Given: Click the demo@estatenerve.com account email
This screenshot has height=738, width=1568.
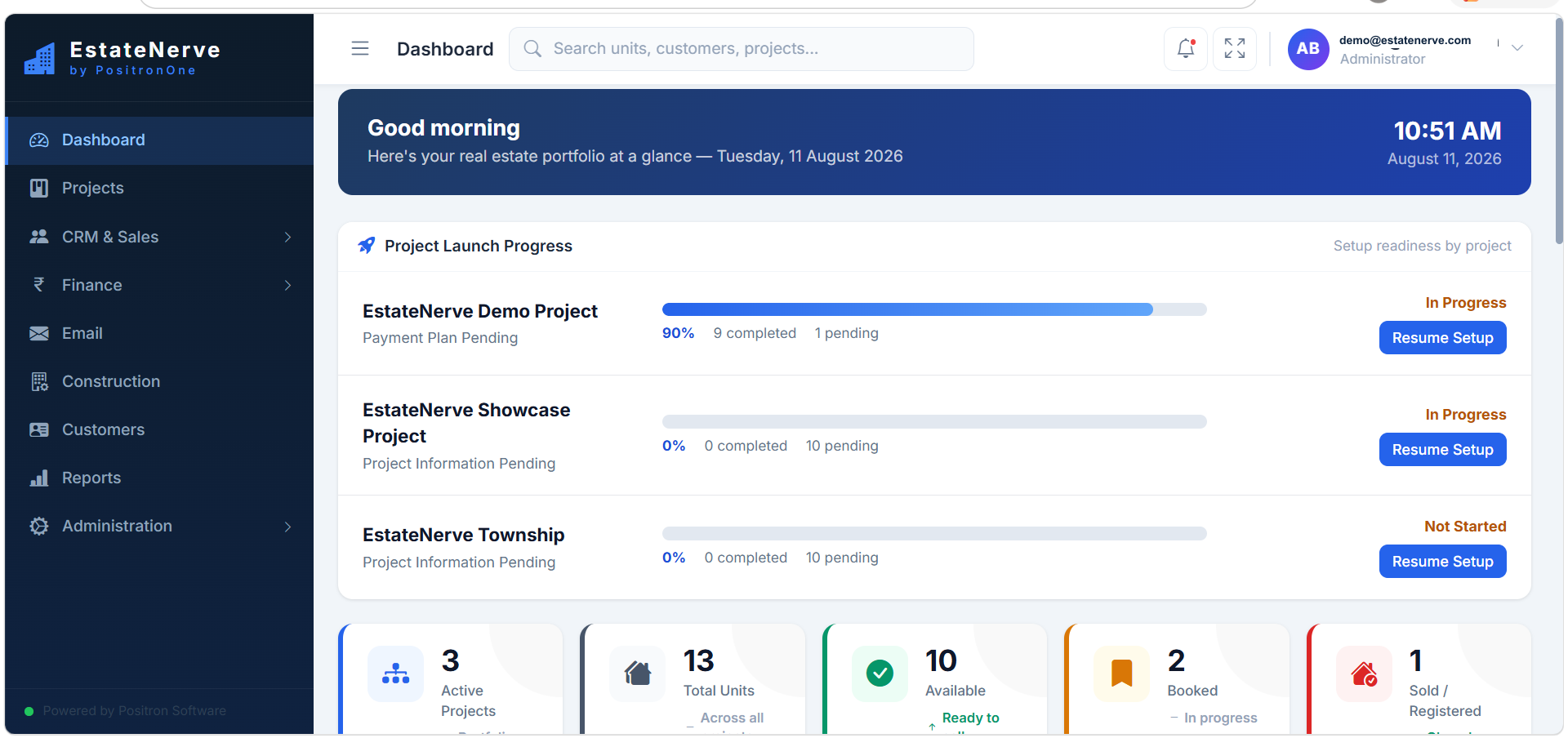Looking at the screenshot, I should point(1405,40).
